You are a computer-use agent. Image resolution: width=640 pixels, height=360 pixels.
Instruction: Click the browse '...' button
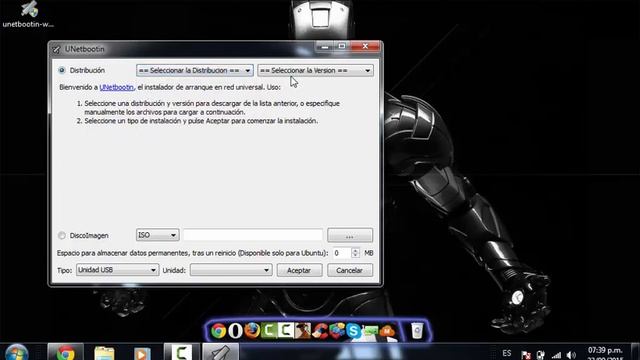[350, 236]
